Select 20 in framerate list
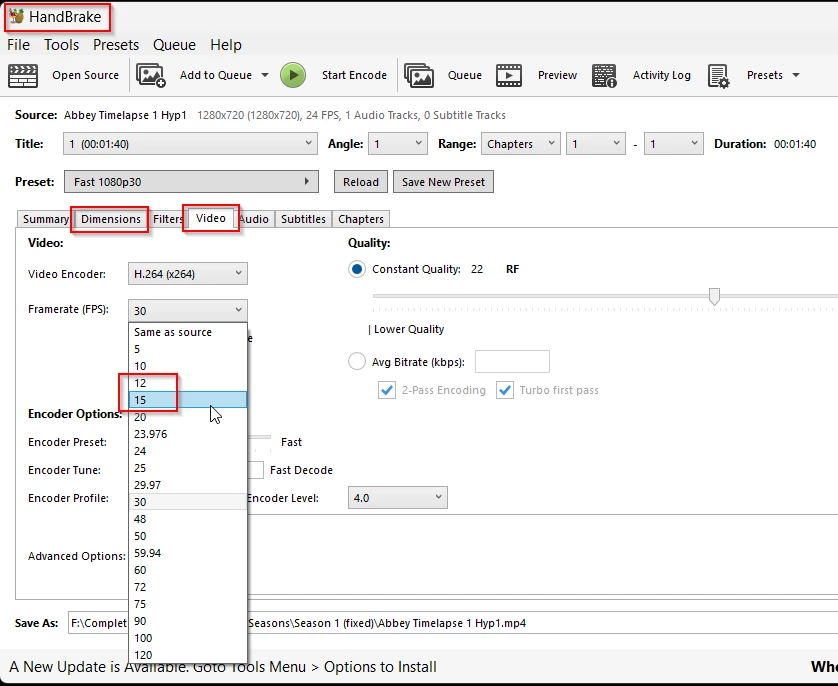The image size is (838, 686). (x=188, y=417)
